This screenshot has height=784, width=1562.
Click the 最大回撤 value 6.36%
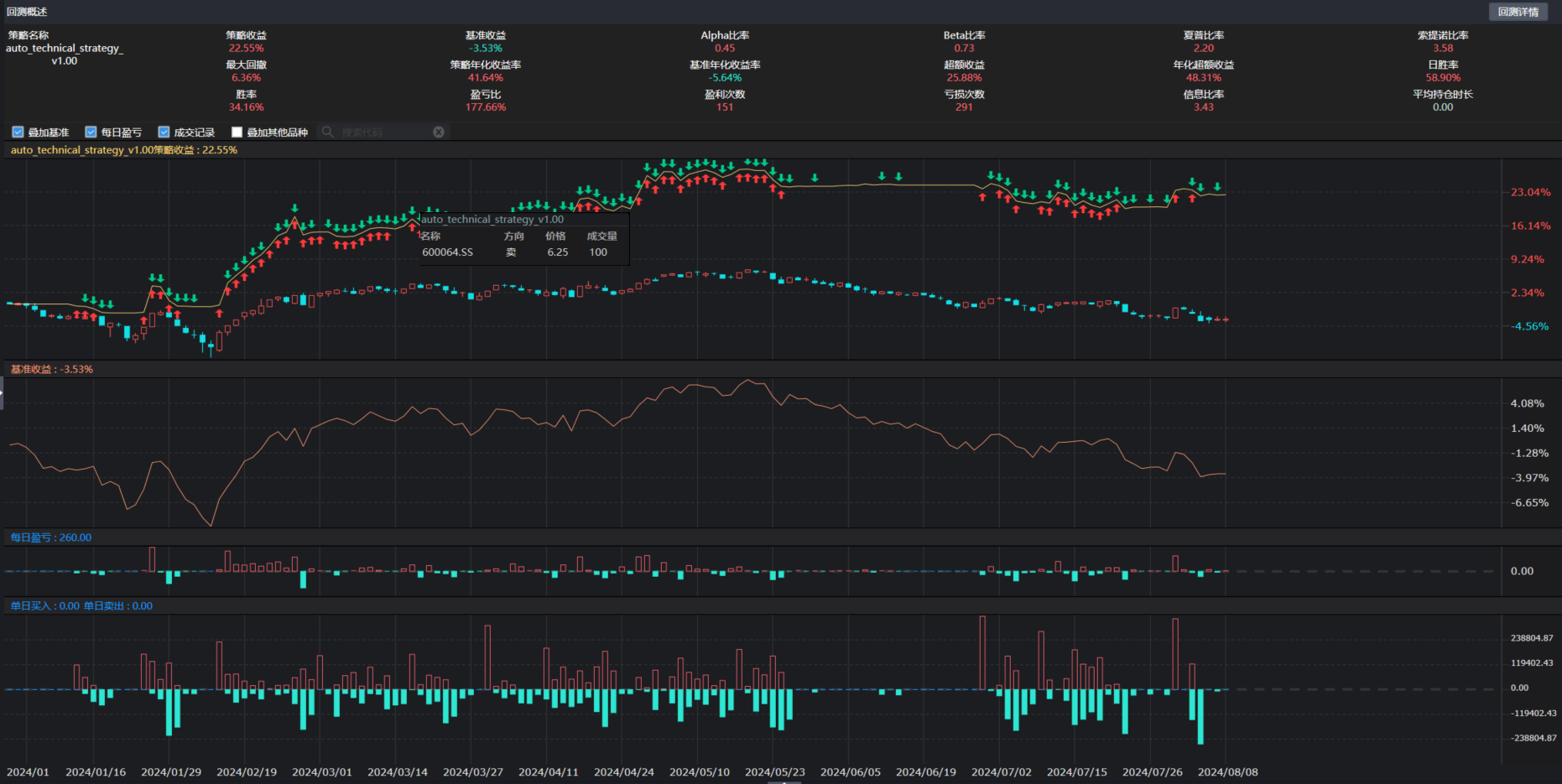tap(246, 78)
